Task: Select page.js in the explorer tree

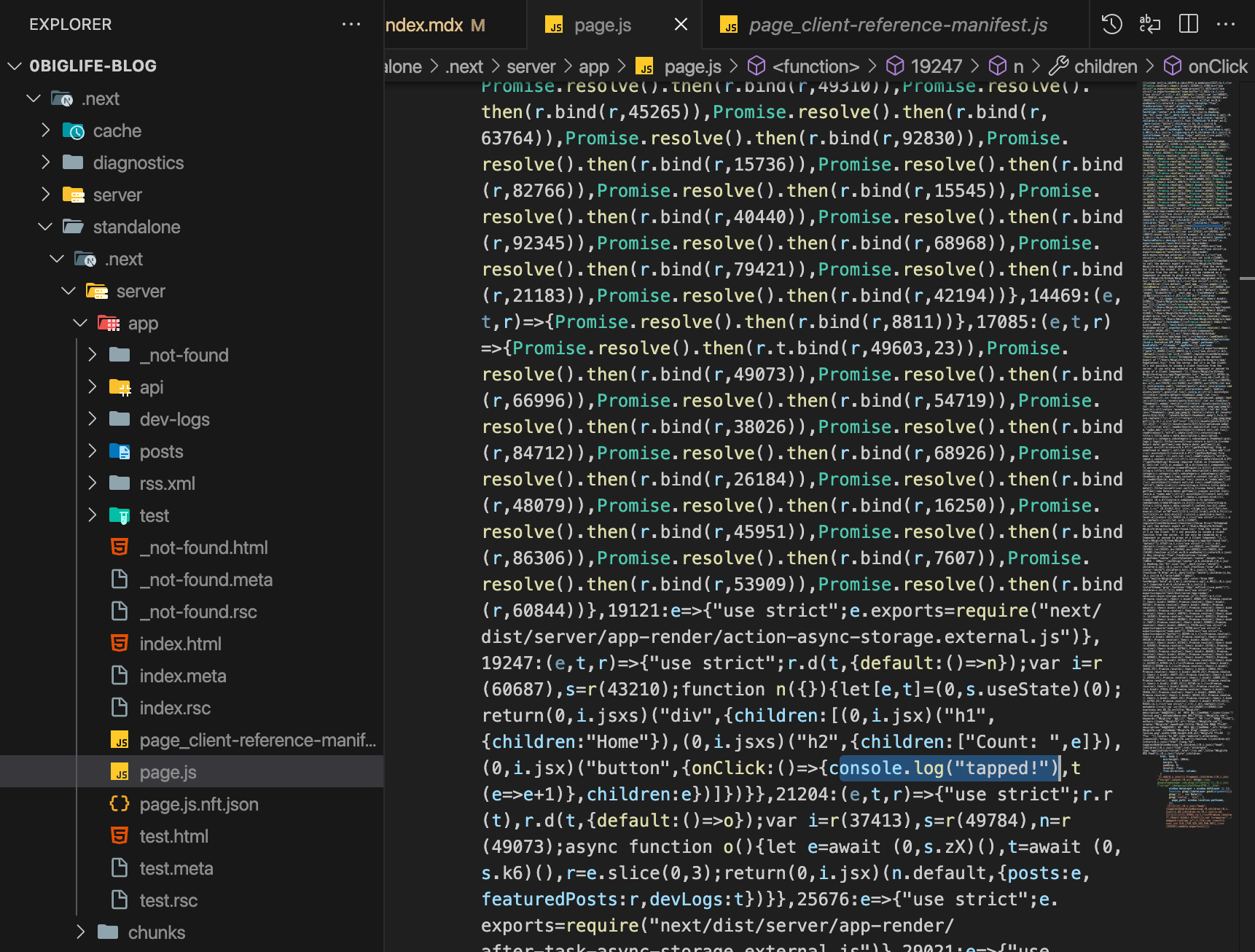Action: point(192,772)
